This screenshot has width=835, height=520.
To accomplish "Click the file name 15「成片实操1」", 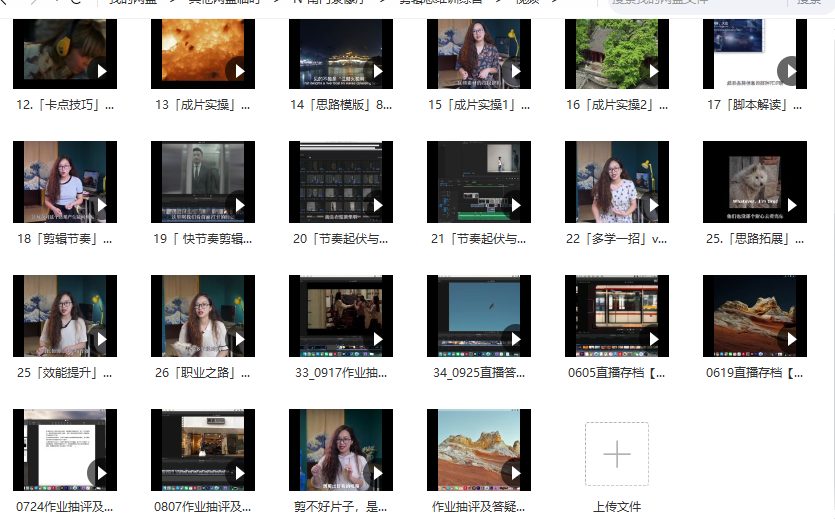I will (479, 105).
